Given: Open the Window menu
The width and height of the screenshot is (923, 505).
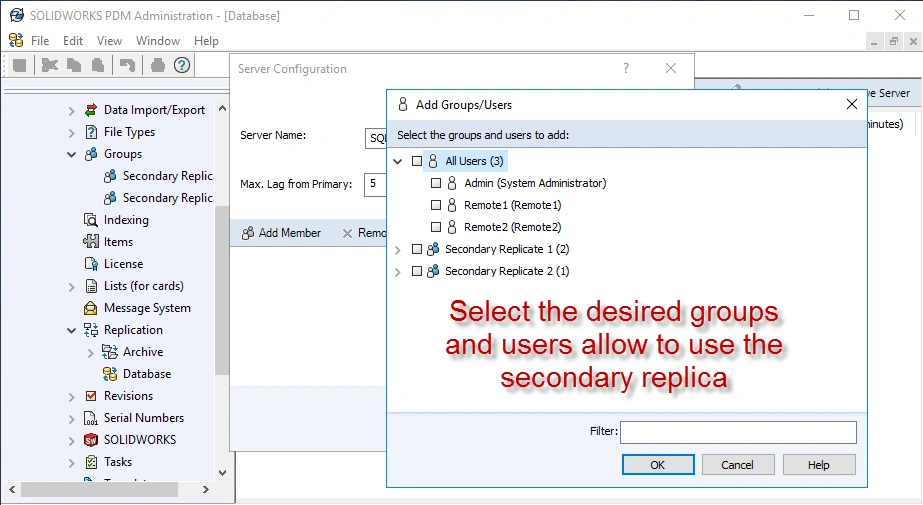Looking at the screenshot, I should click(158, 41).
